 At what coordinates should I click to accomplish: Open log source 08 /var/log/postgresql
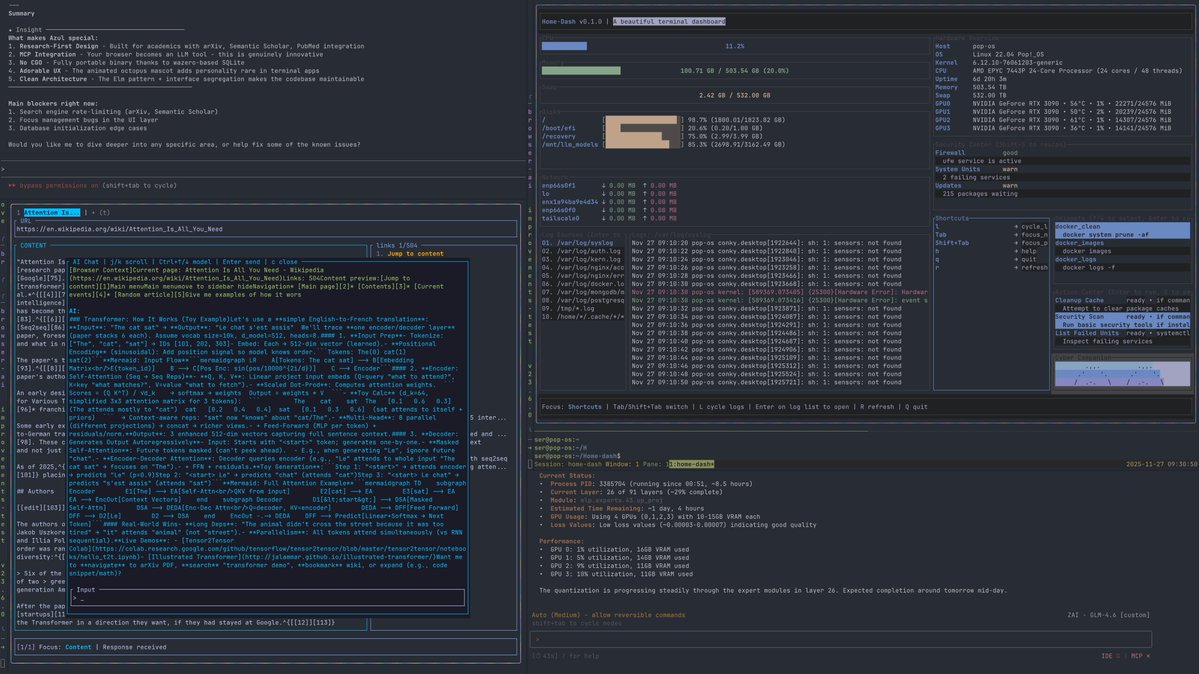pos(583,301)
